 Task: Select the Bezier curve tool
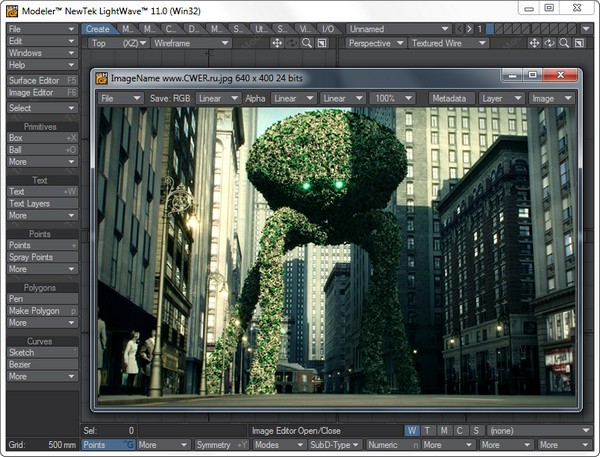point(42,364)
